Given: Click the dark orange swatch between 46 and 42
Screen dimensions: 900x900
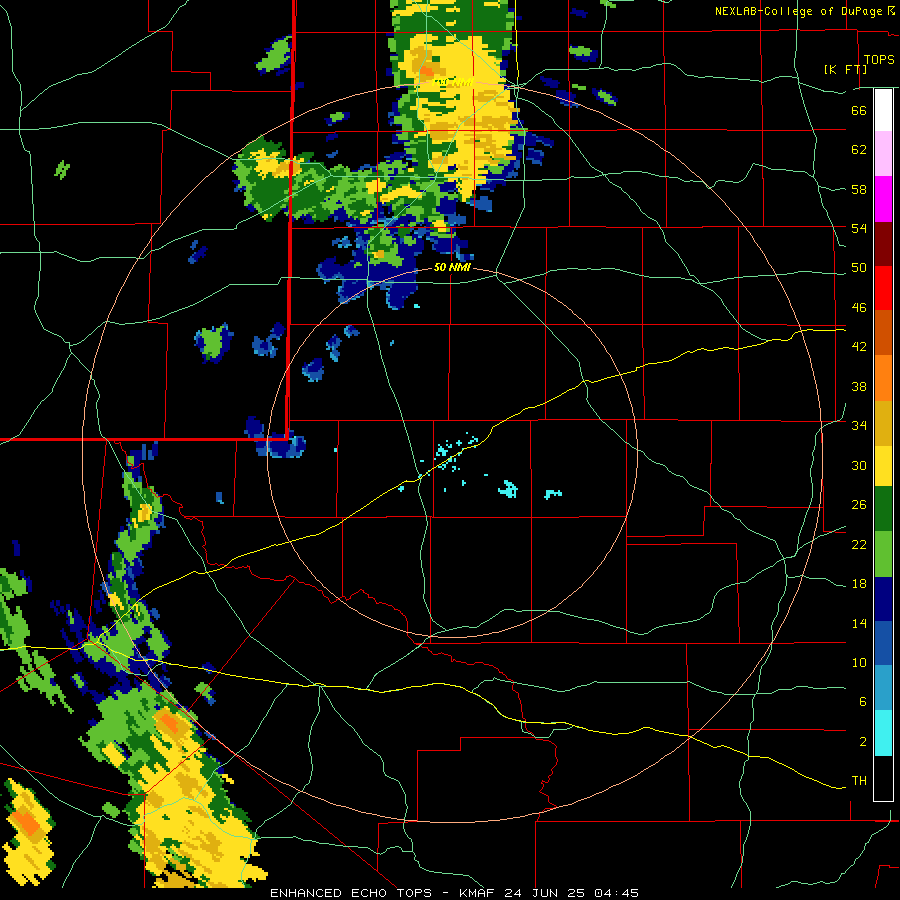Looking at the screenshot, I should (x=883, y=332).
